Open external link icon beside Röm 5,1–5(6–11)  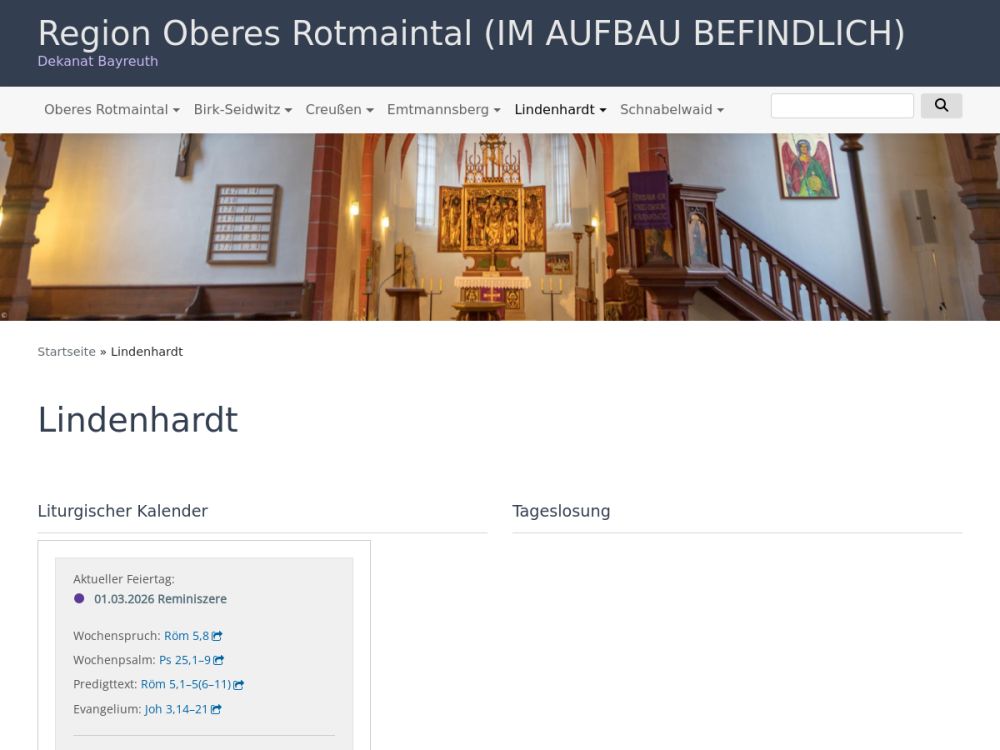(x=239, y=684)
